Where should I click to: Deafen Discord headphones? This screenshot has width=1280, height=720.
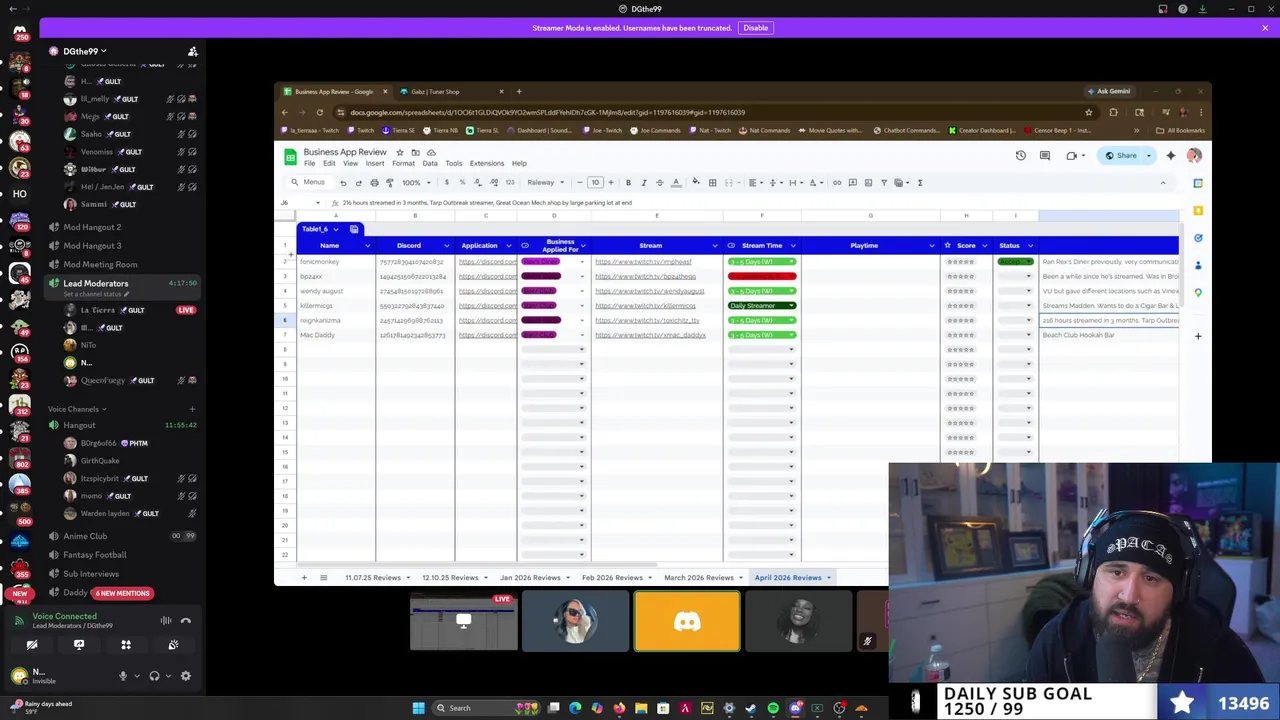tap(154, 676)
